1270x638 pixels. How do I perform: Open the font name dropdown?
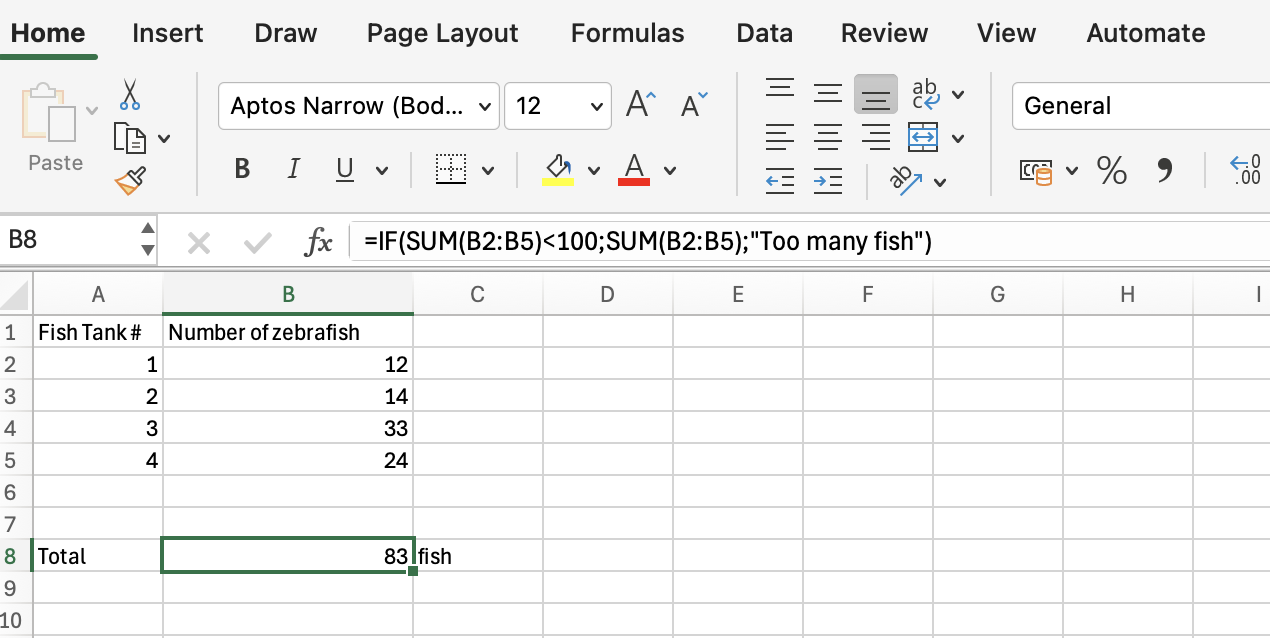point(485,106)
